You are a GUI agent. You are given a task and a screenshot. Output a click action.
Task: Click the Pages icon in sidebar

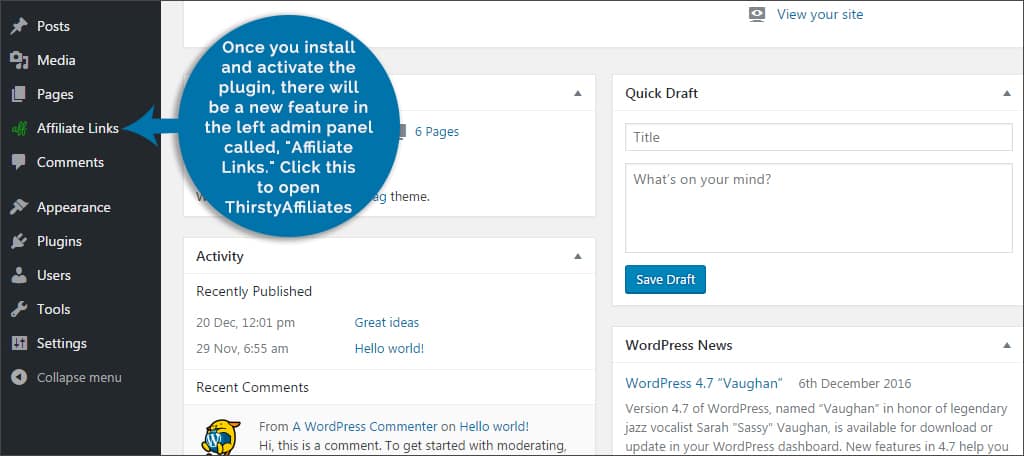point(19,94)
